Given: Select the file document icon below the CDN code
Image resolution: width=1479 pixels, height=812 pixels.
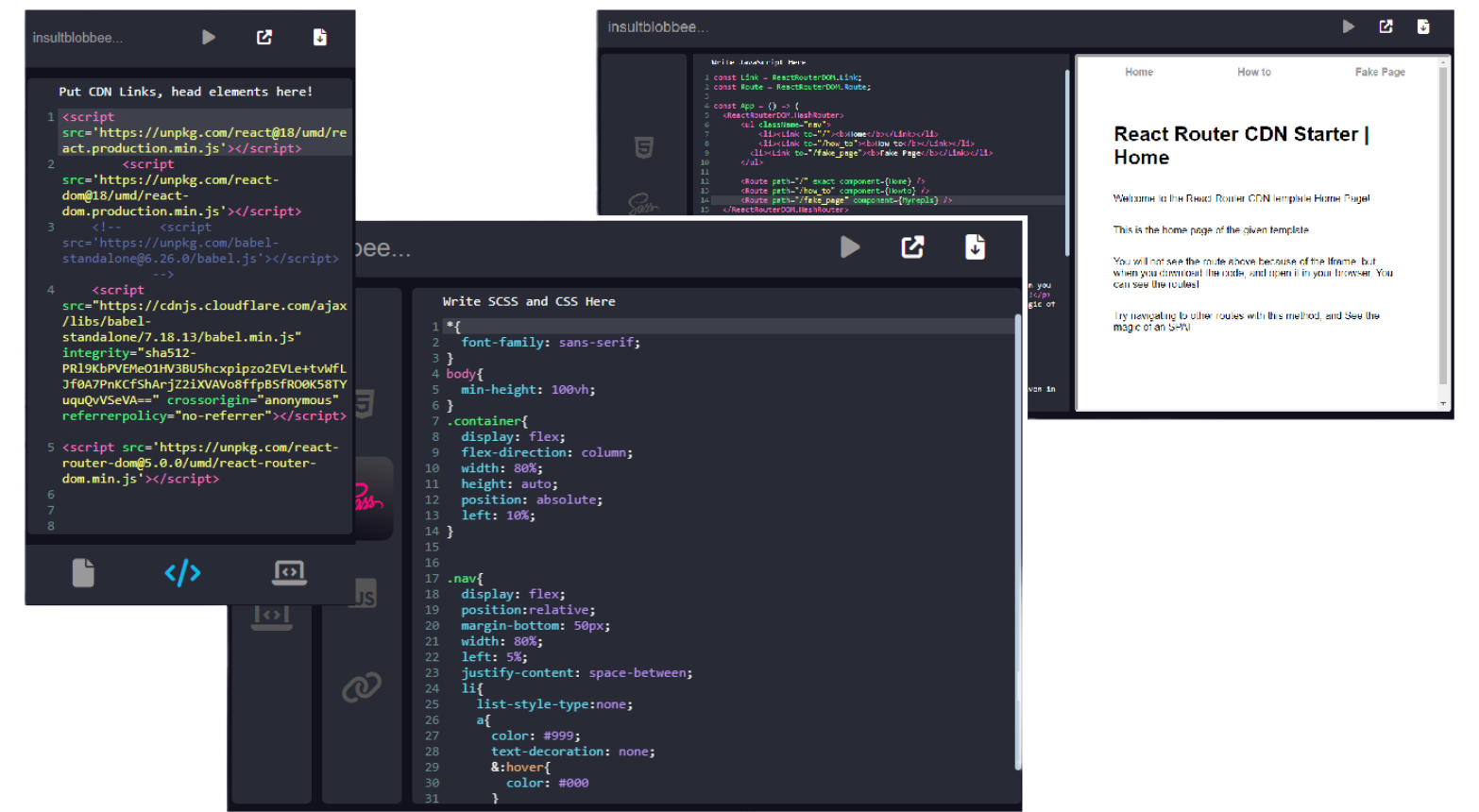Looking at the screenshot, I should pyautogui.click(x=83, y=572).
